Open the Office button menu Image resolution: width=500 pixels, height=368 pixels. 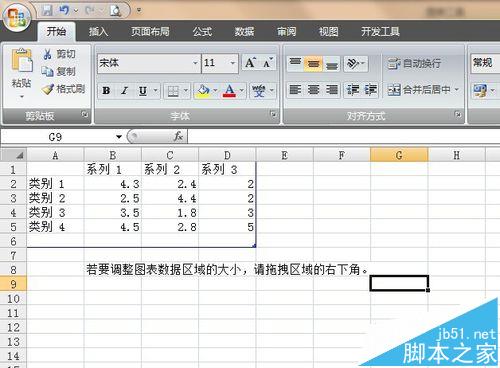coord(17,17)
